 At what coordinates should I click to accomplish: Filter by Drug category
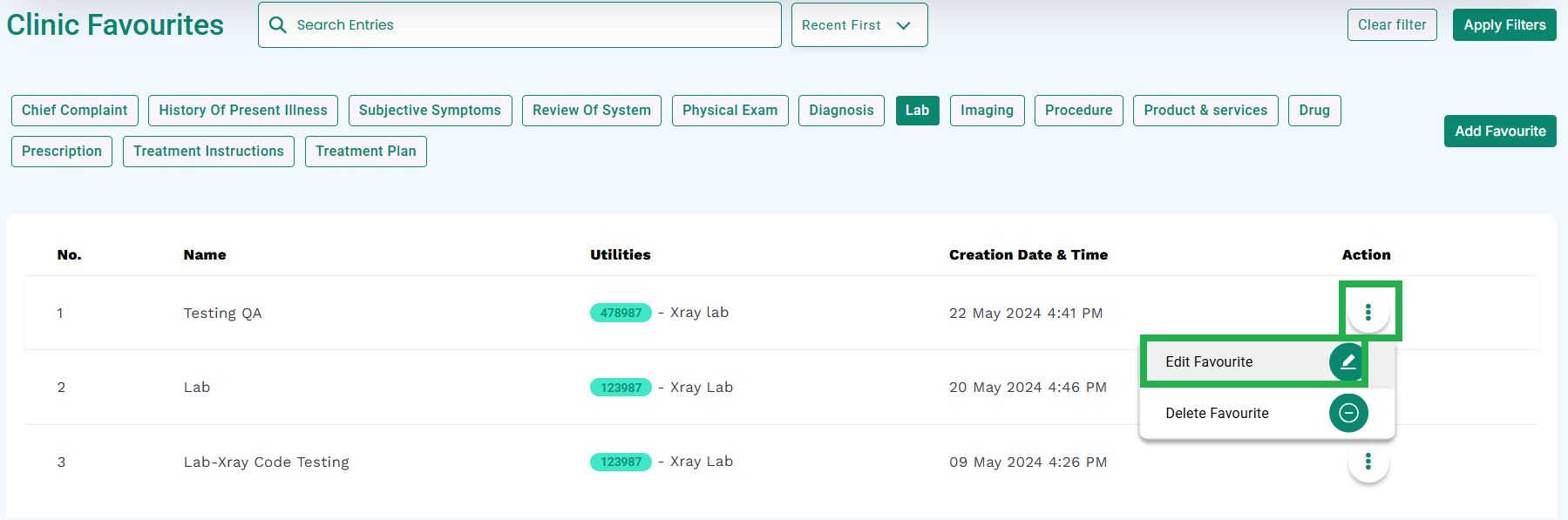point(1314,111)
